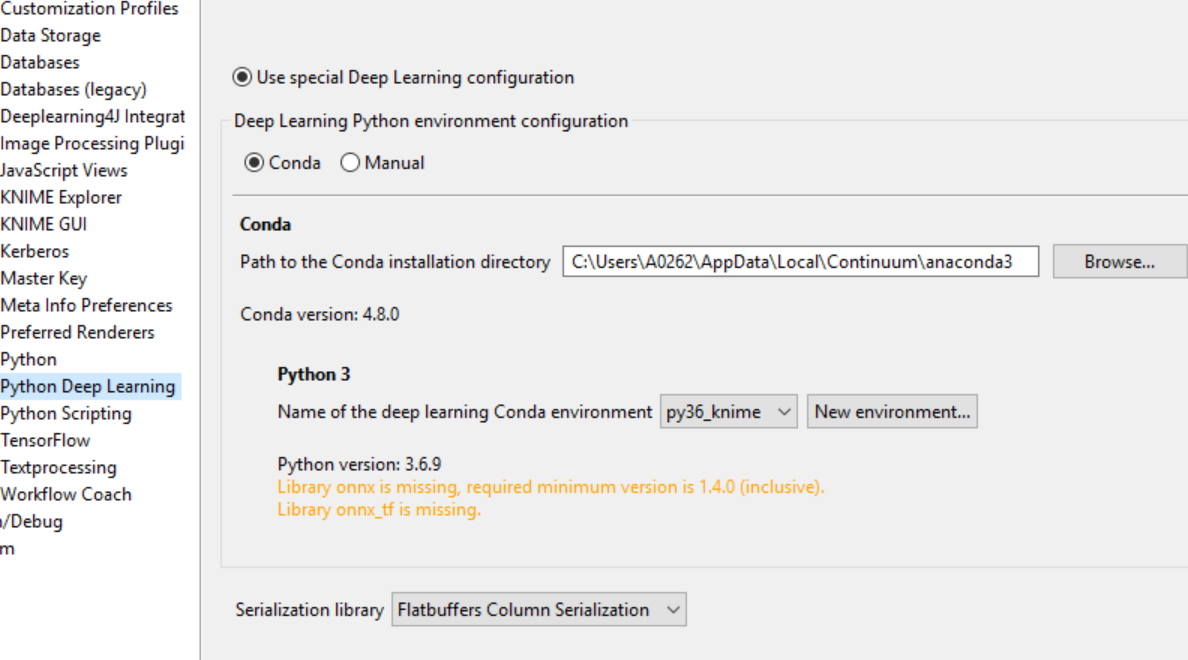Select Workflow Coach in the sidebar
Viewport: 1188px width, 660px height.
pyautogui.click(x=65, y=494)
